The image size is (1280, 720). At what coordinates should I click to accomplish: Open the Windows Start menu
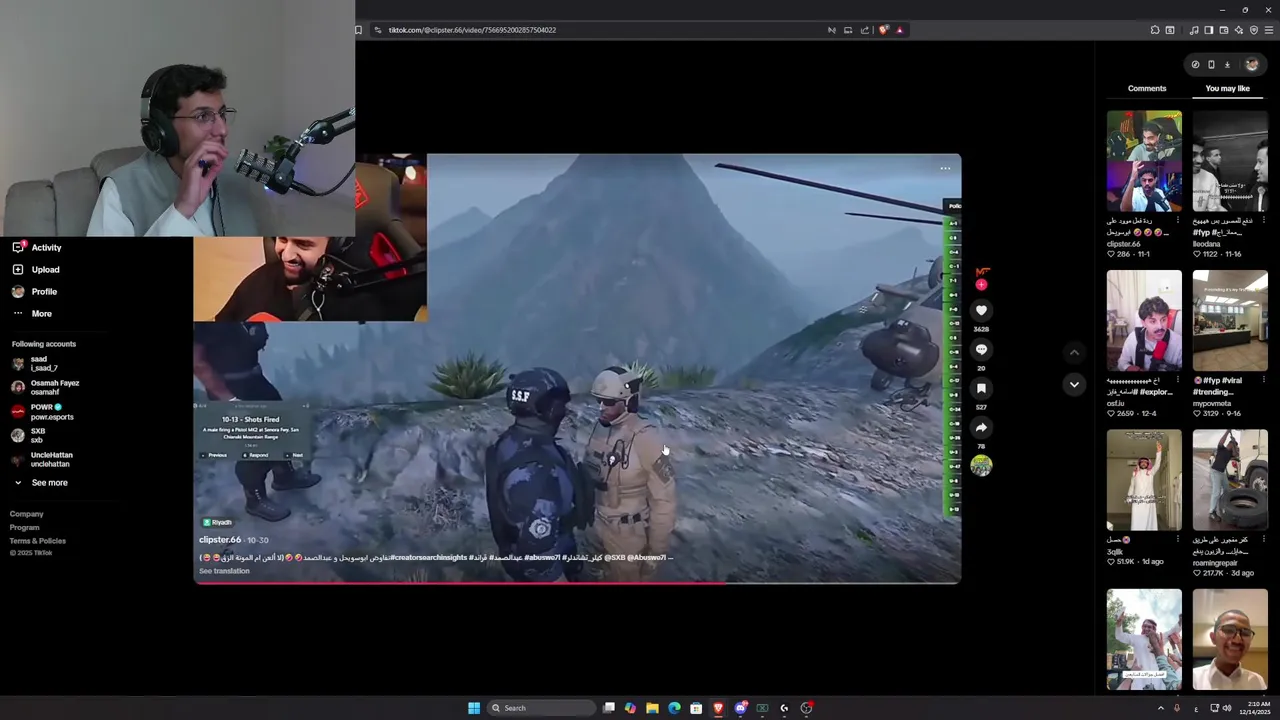tap(474, 708)
